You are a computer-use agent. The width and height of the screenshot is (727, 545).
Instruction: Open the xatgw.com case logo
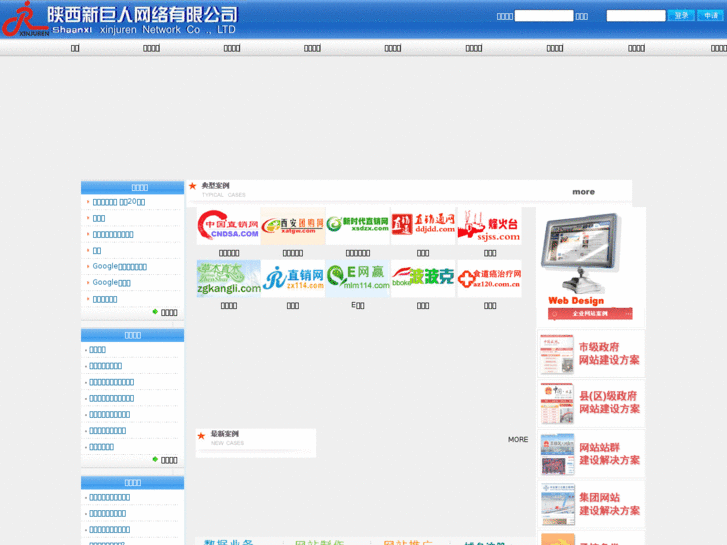pos(293,226)
